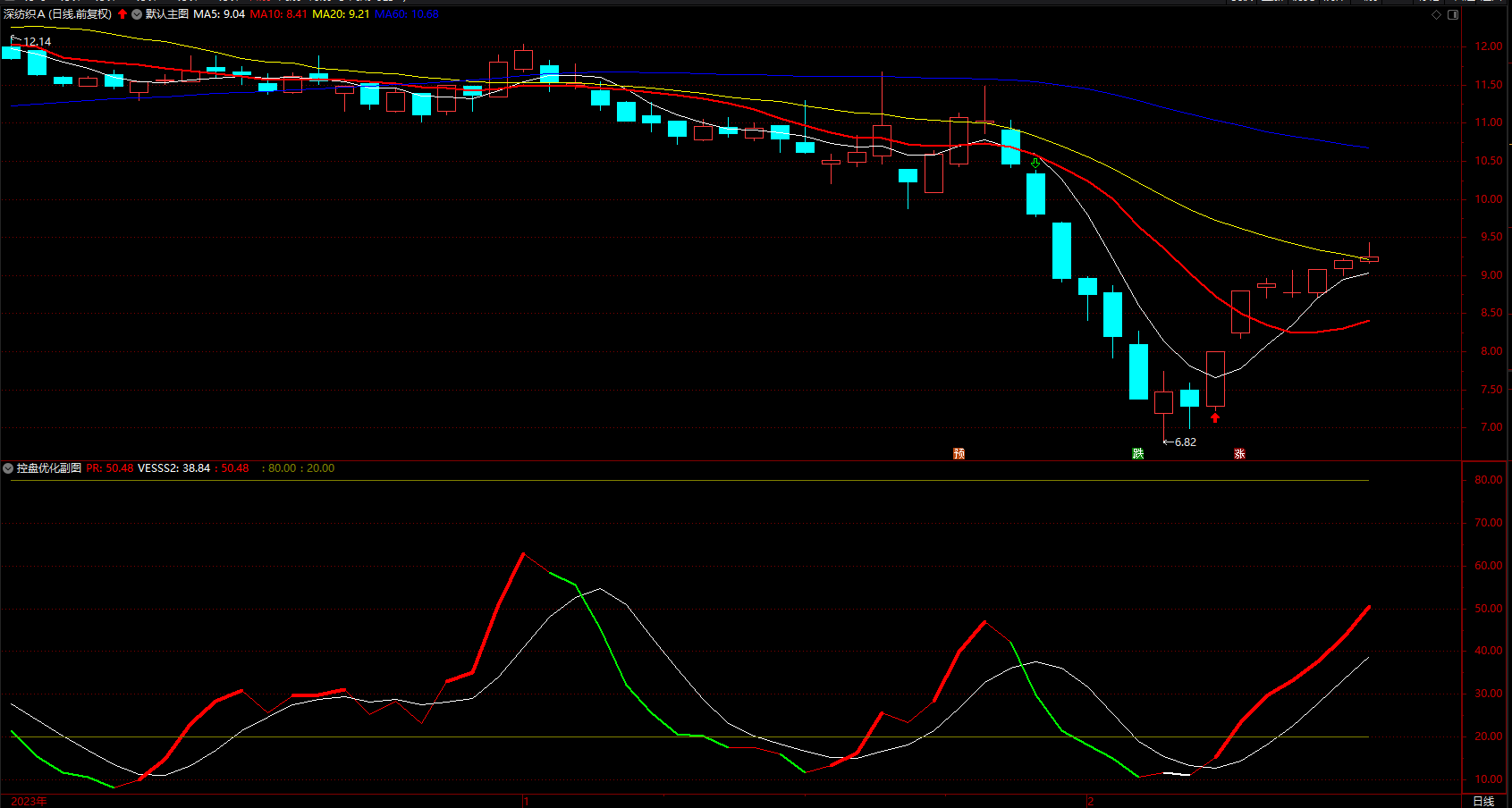
Task: Expand the 控盘优化副图 indicator dropdown arrow
Action: pos(8,468)
